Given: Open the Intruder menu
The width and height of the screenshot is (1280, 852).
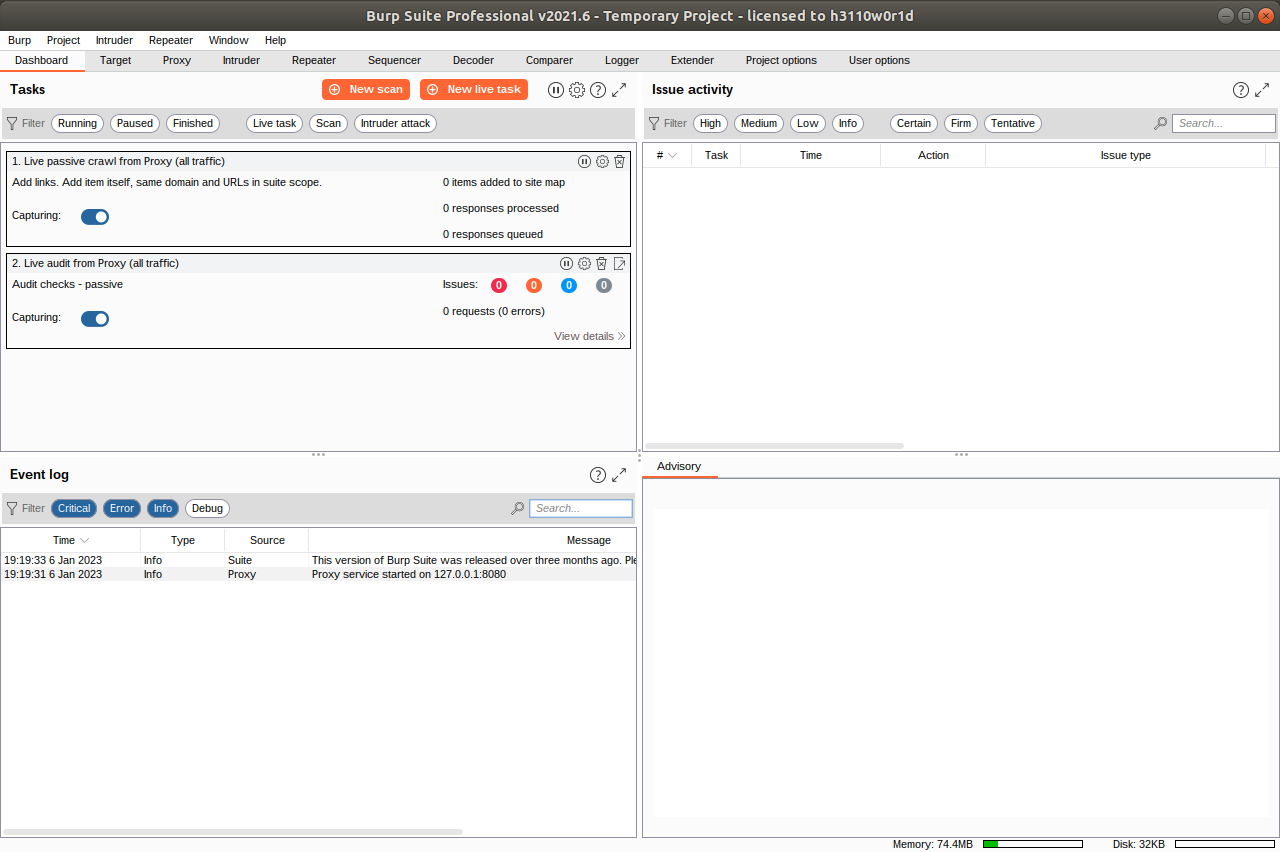Looking at the screenshot, I should 114,41.
